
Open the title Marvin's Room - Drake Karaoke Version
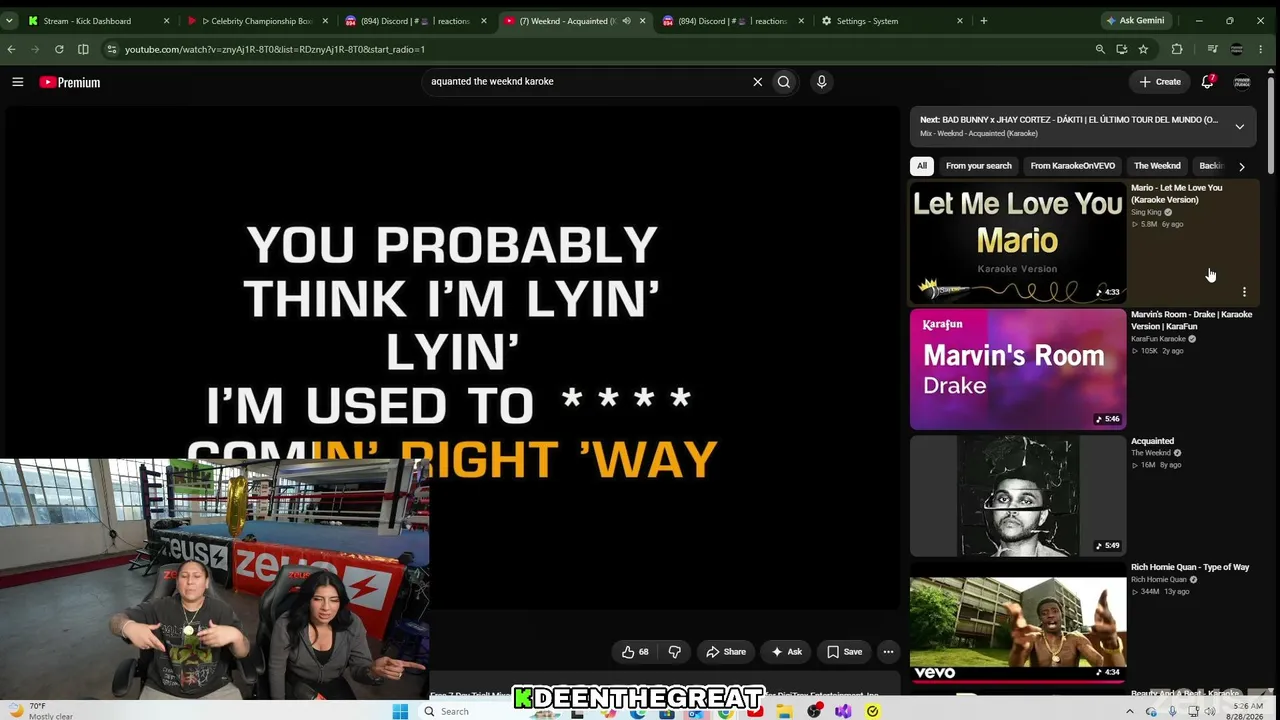(1191, 320)
